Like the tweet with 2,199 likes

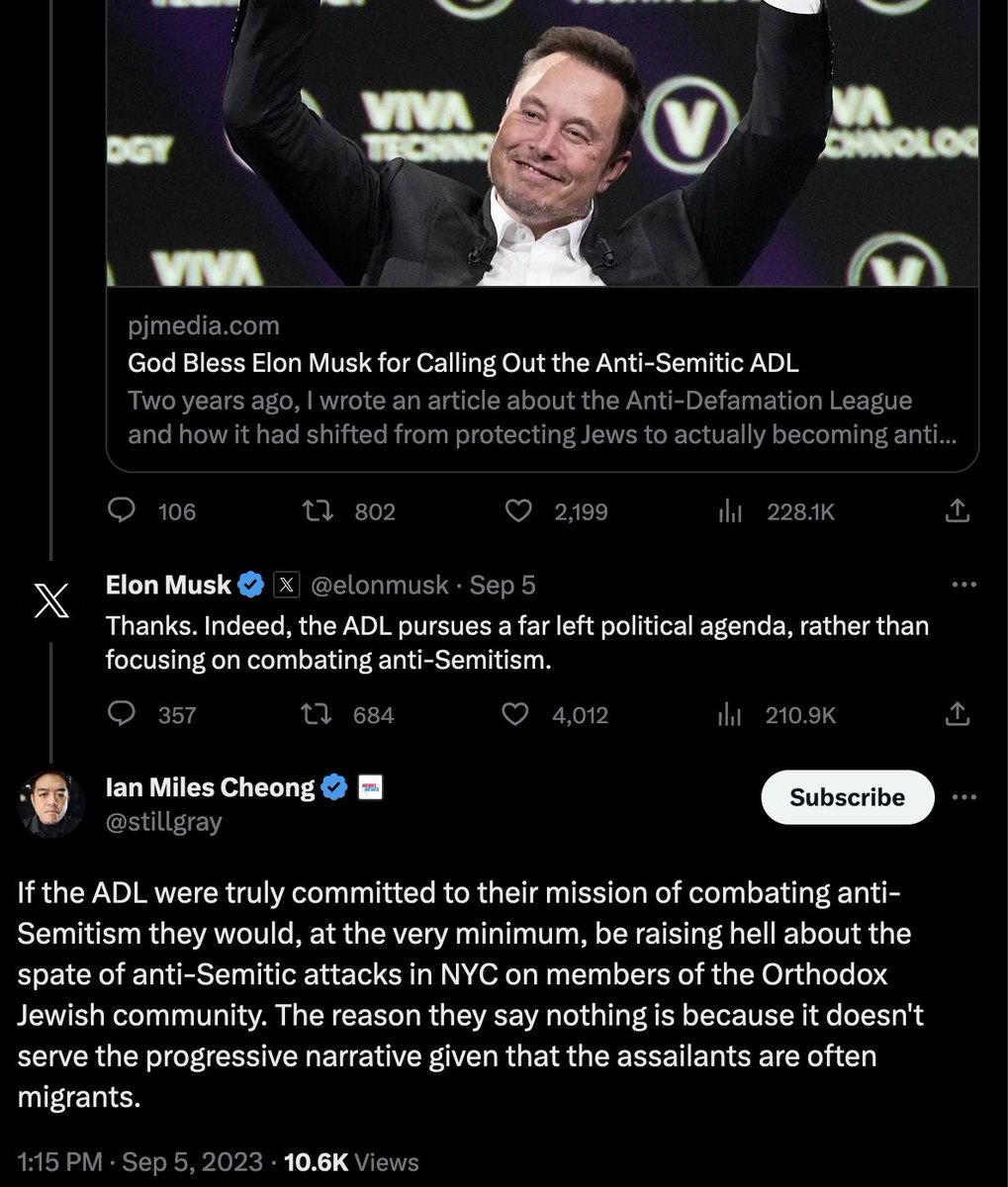(518, 510)
